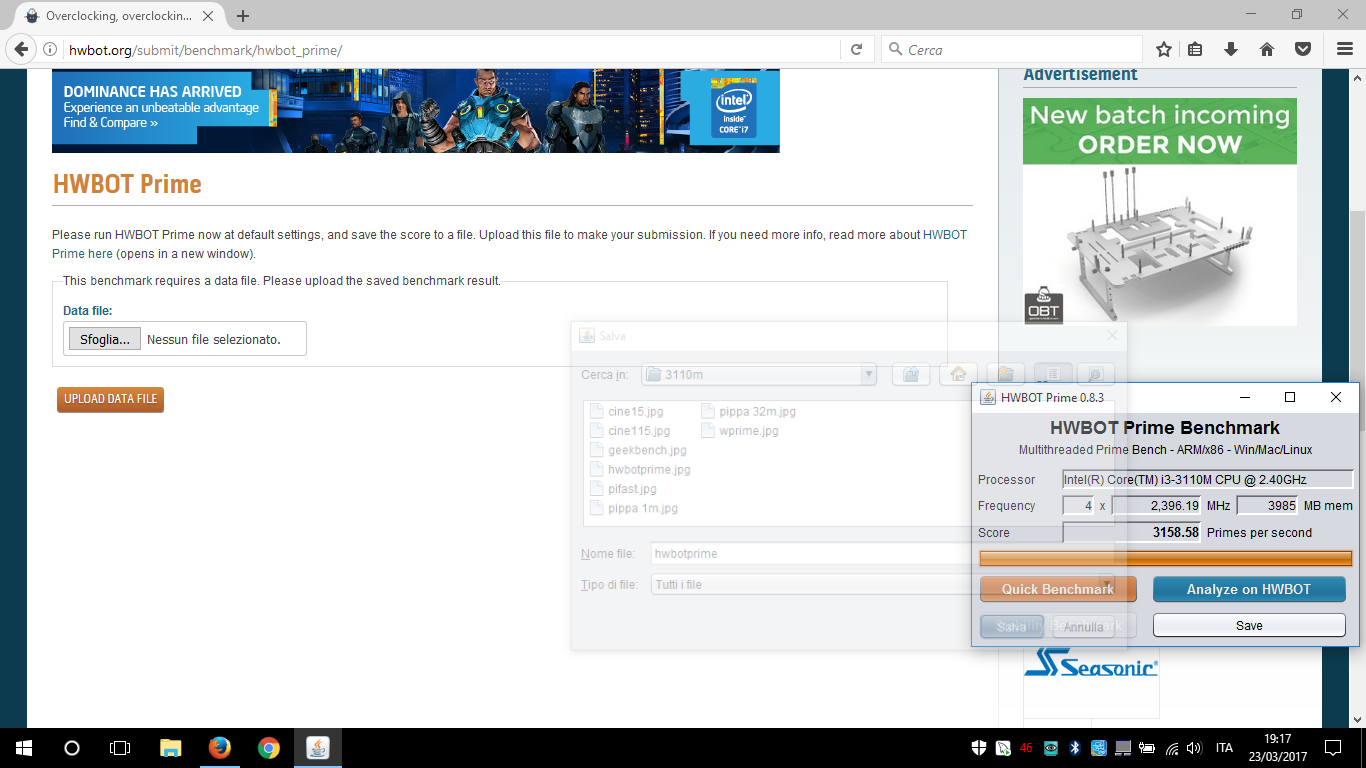The height and width of the screenshot is (768, 1366).
Task: Show bookmarks list icon in Firefox toolbar
Action: point(1195,49)
